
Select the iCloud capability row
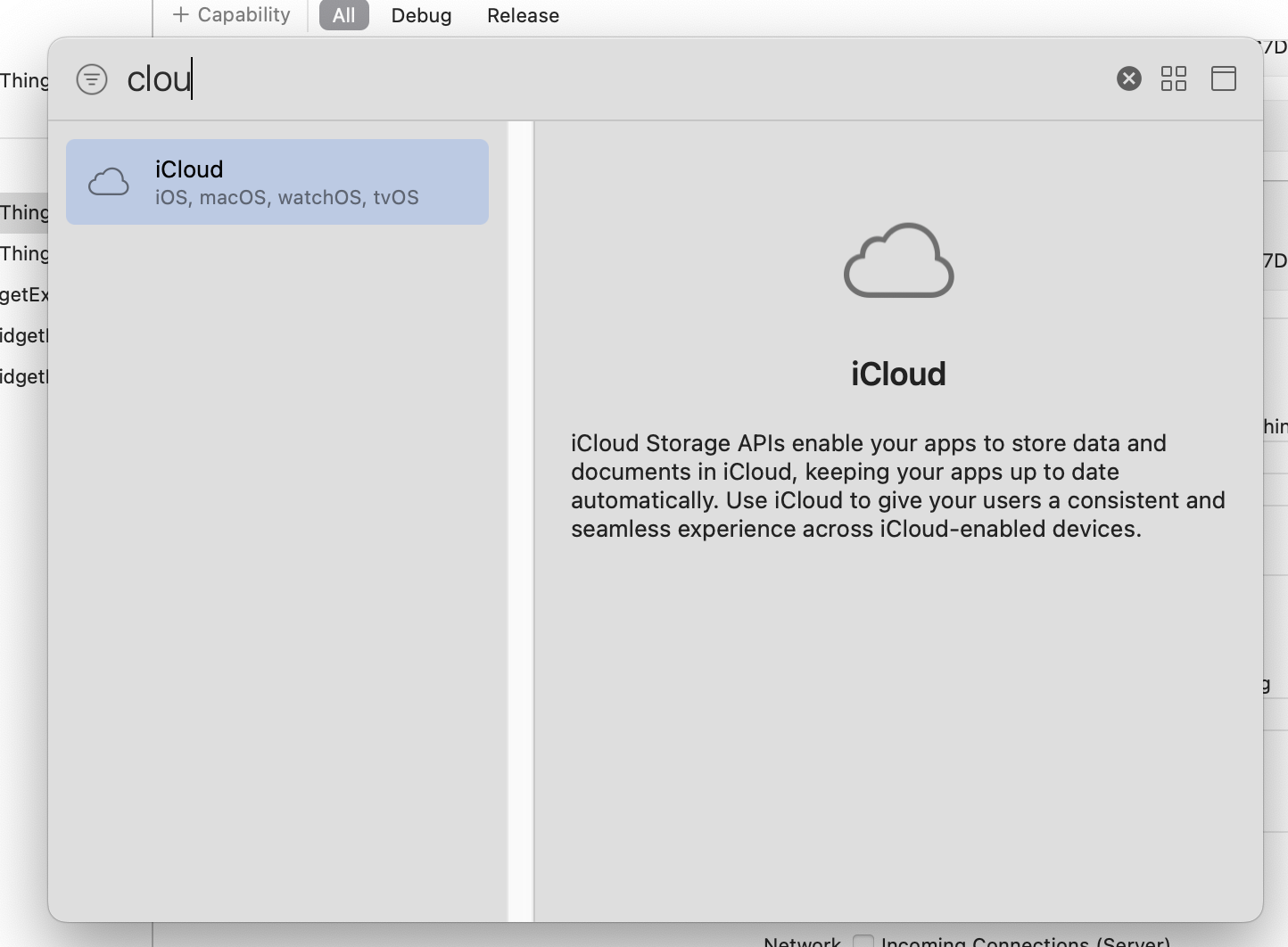click(277, 182)
